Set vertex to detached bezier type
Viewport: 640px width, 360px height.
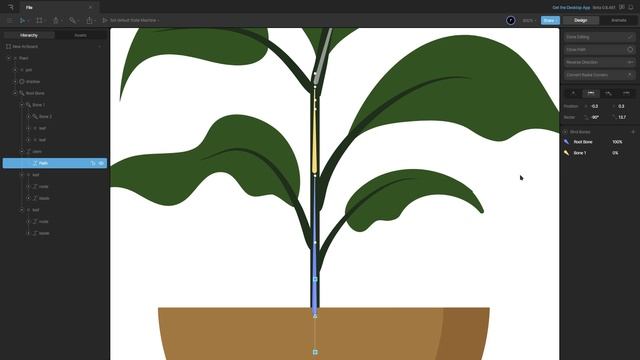pos(608,93)
